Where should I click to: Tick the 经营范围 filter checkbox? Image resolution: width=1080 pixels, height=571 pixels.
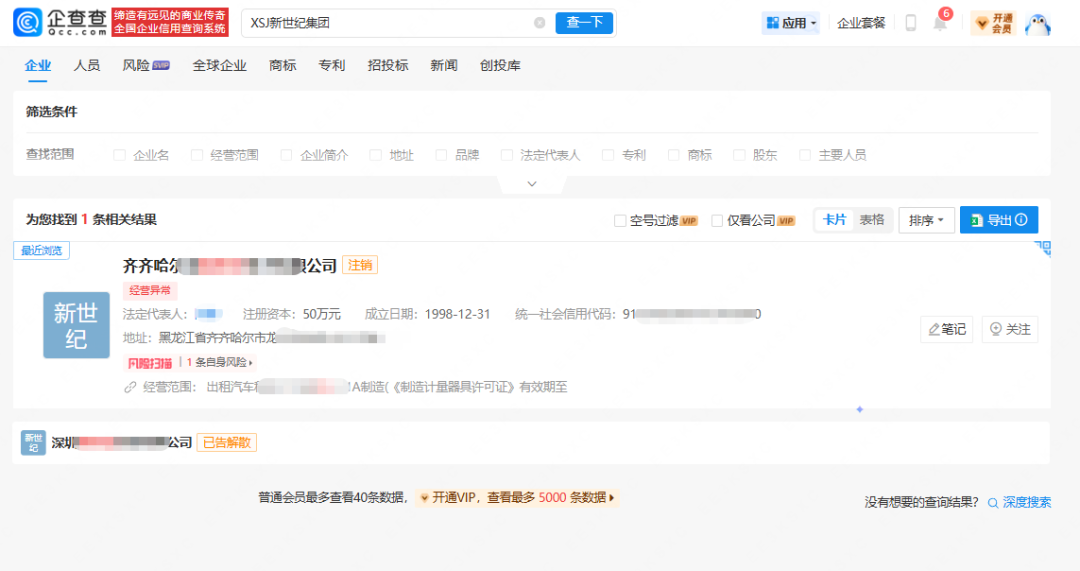tap(197, 155)
